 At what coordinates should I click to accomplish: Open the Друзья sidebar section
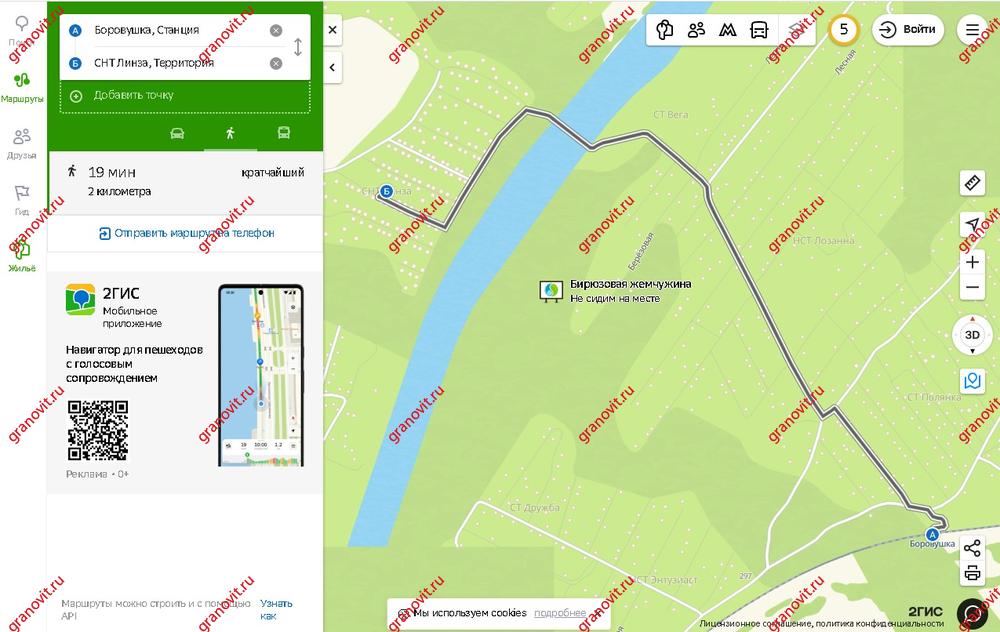(21, 143)
